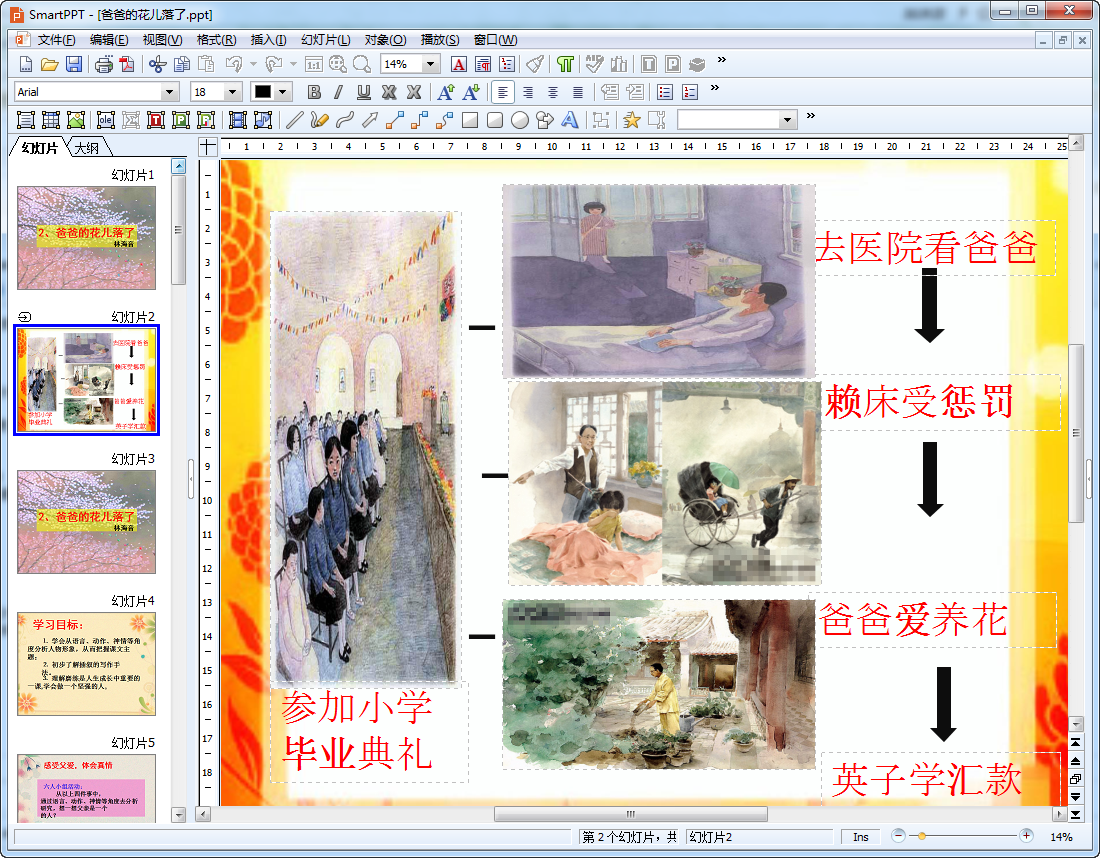Open the font color dropdown arrow

tap(283, 92)
